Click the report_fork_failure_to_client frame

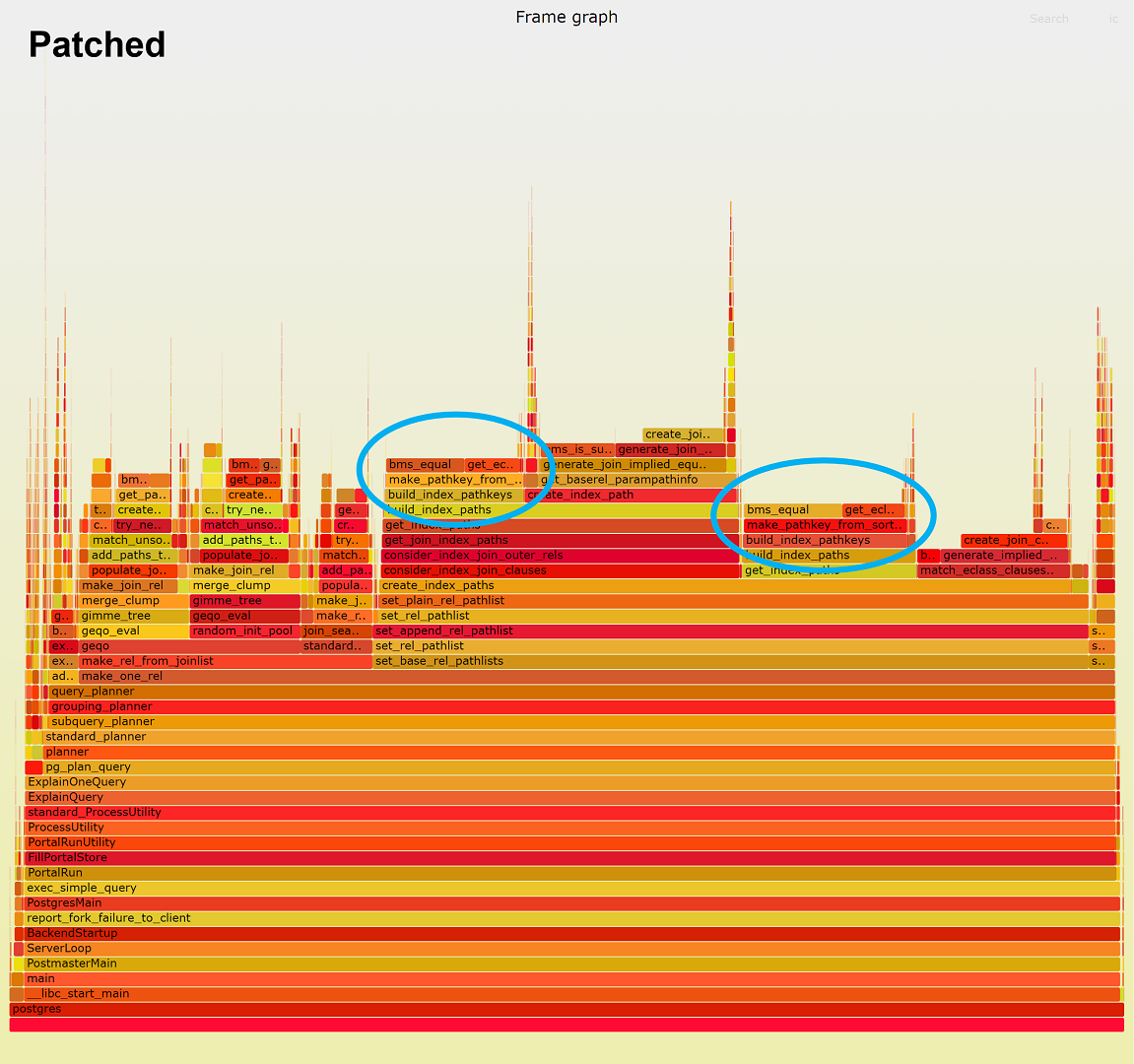click(567, 918)
